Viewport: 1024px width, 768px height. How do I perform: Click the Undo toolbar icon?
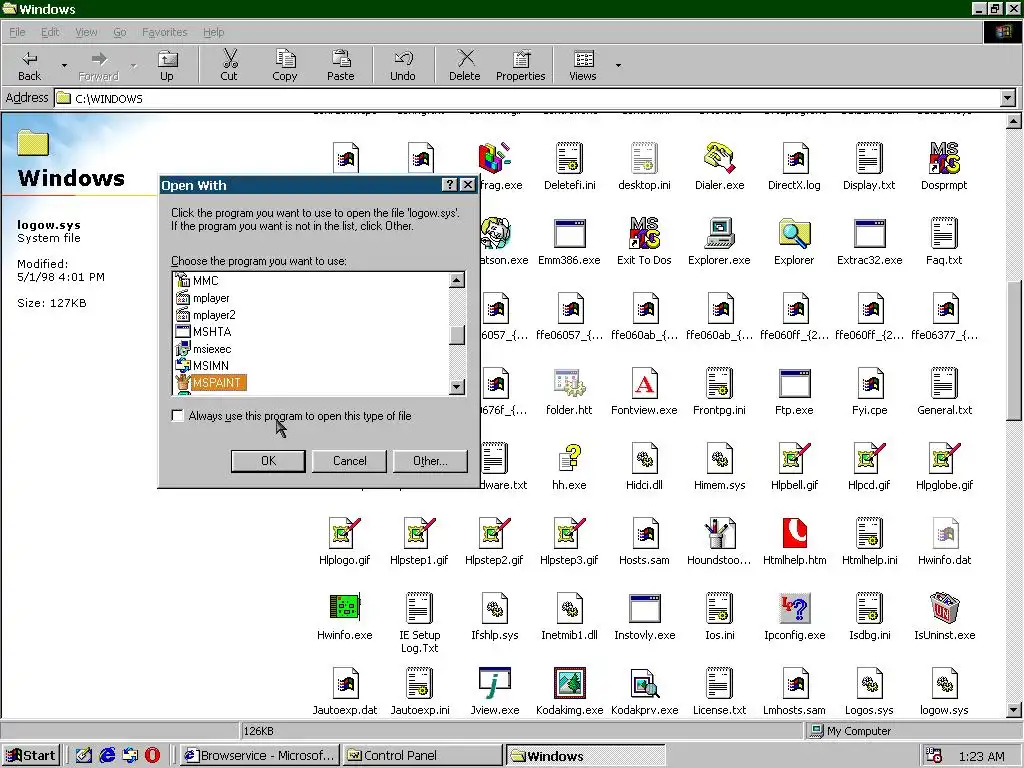(x=403, y=58)
